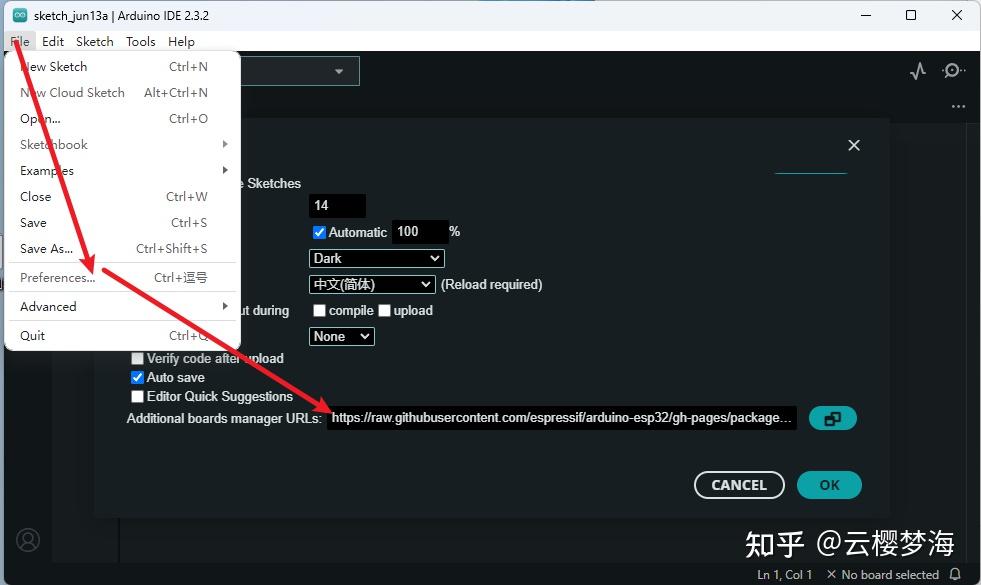
Task: Open the 中文(简体) language dropdown
Action: coord(371,284)
